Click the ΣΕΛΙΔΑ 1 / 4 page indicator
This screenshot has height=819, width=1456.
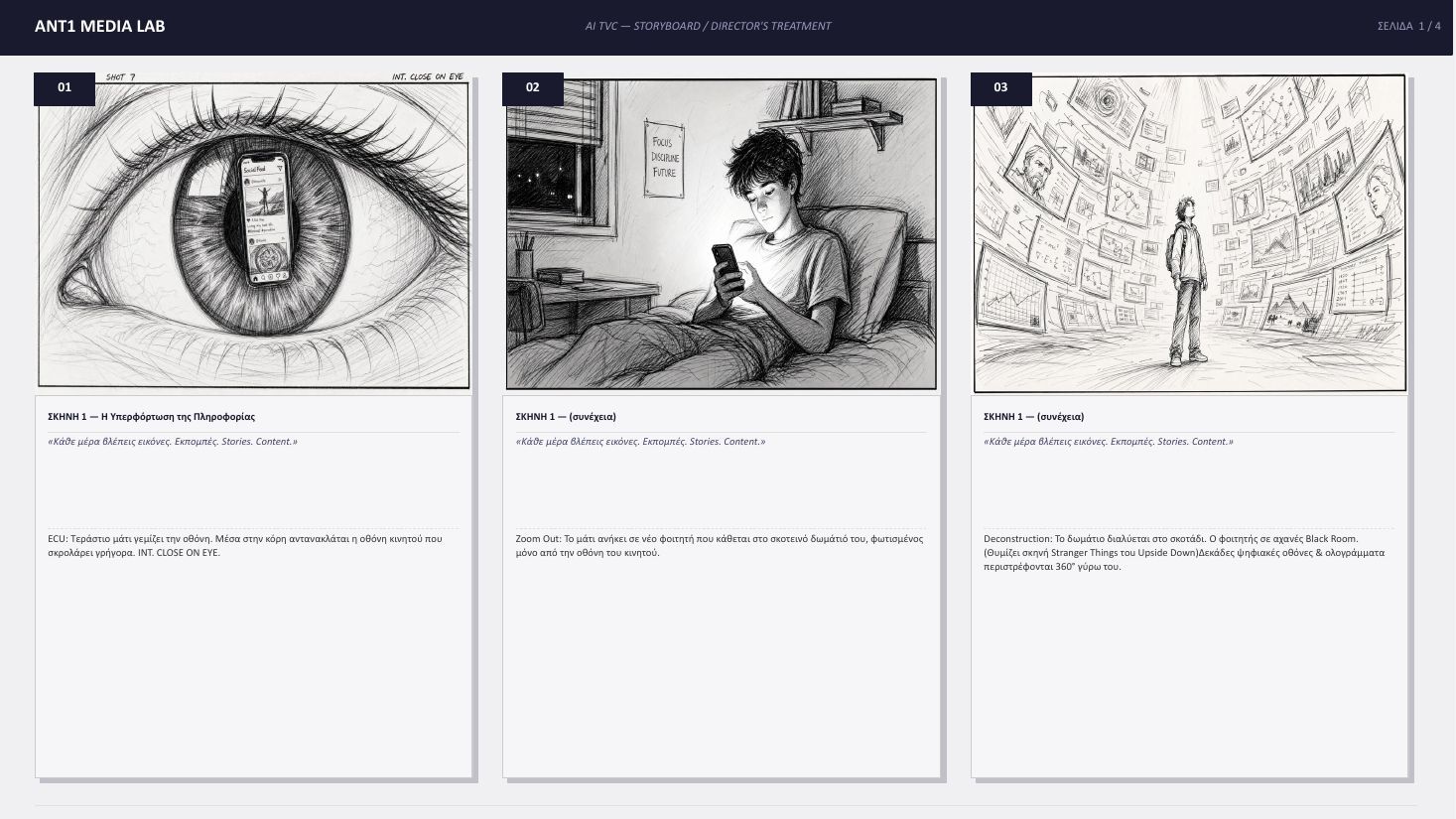click(x=1408, y=26)
